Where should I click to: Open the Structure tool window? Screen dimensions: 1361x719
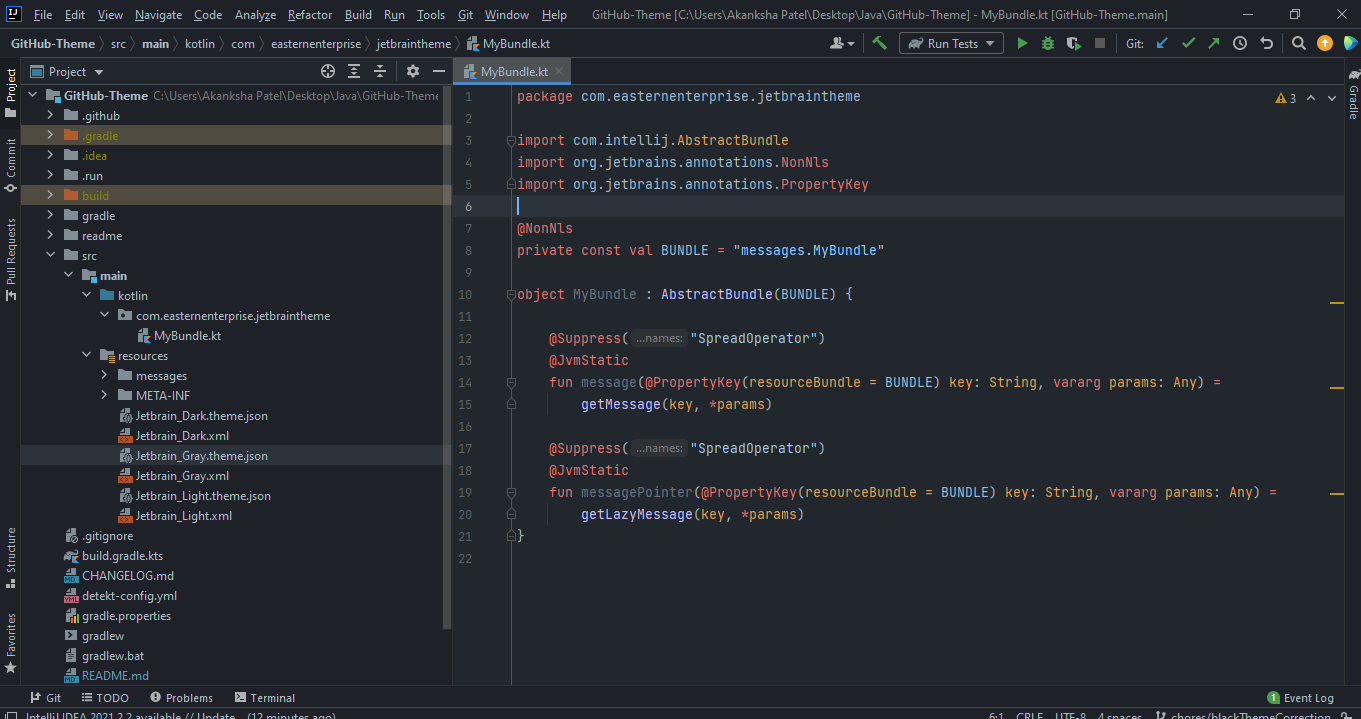pyautogui.click(x=10, y=556)
